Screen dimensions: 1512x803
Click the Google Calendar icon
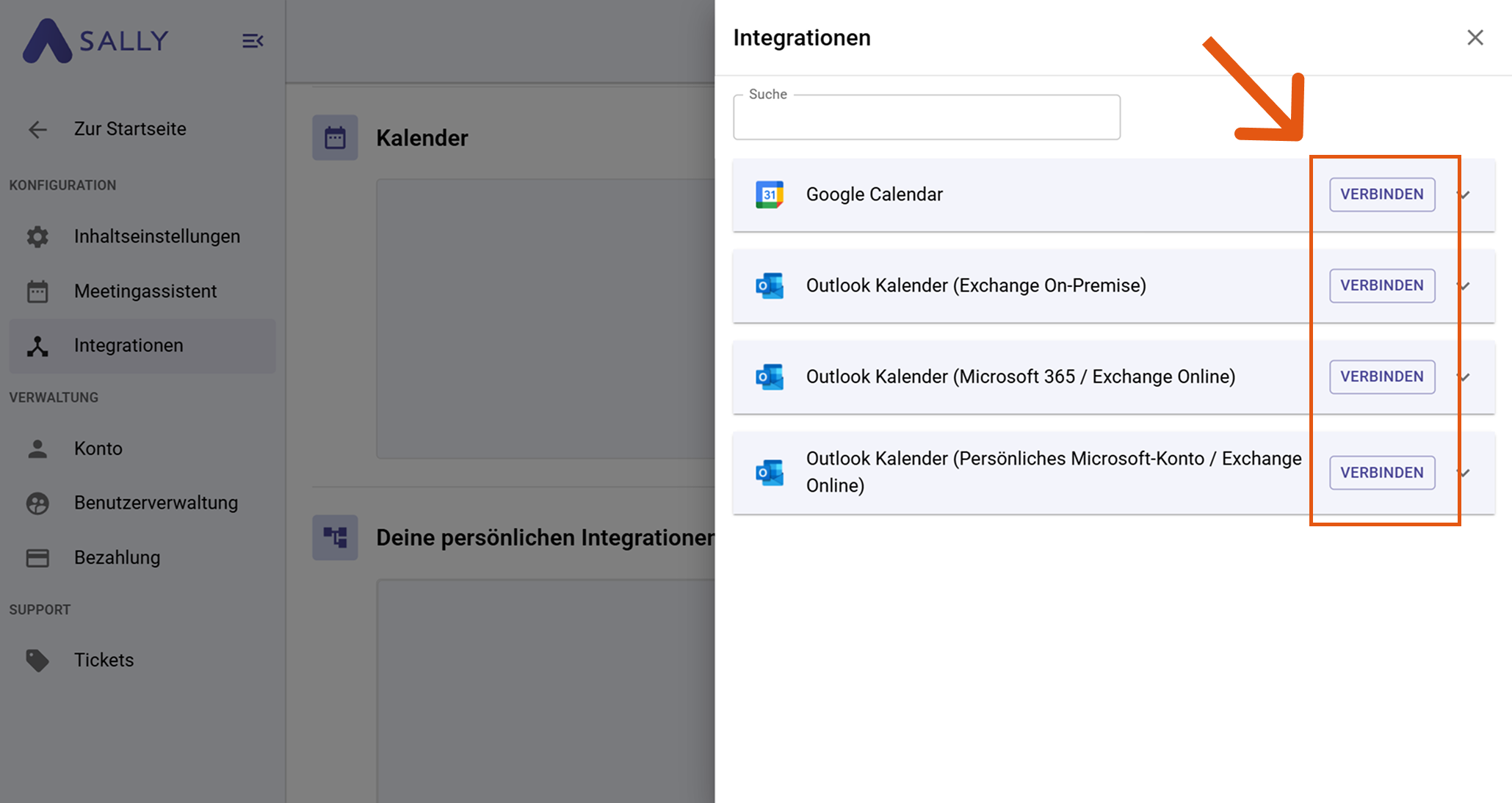[770, 195]
